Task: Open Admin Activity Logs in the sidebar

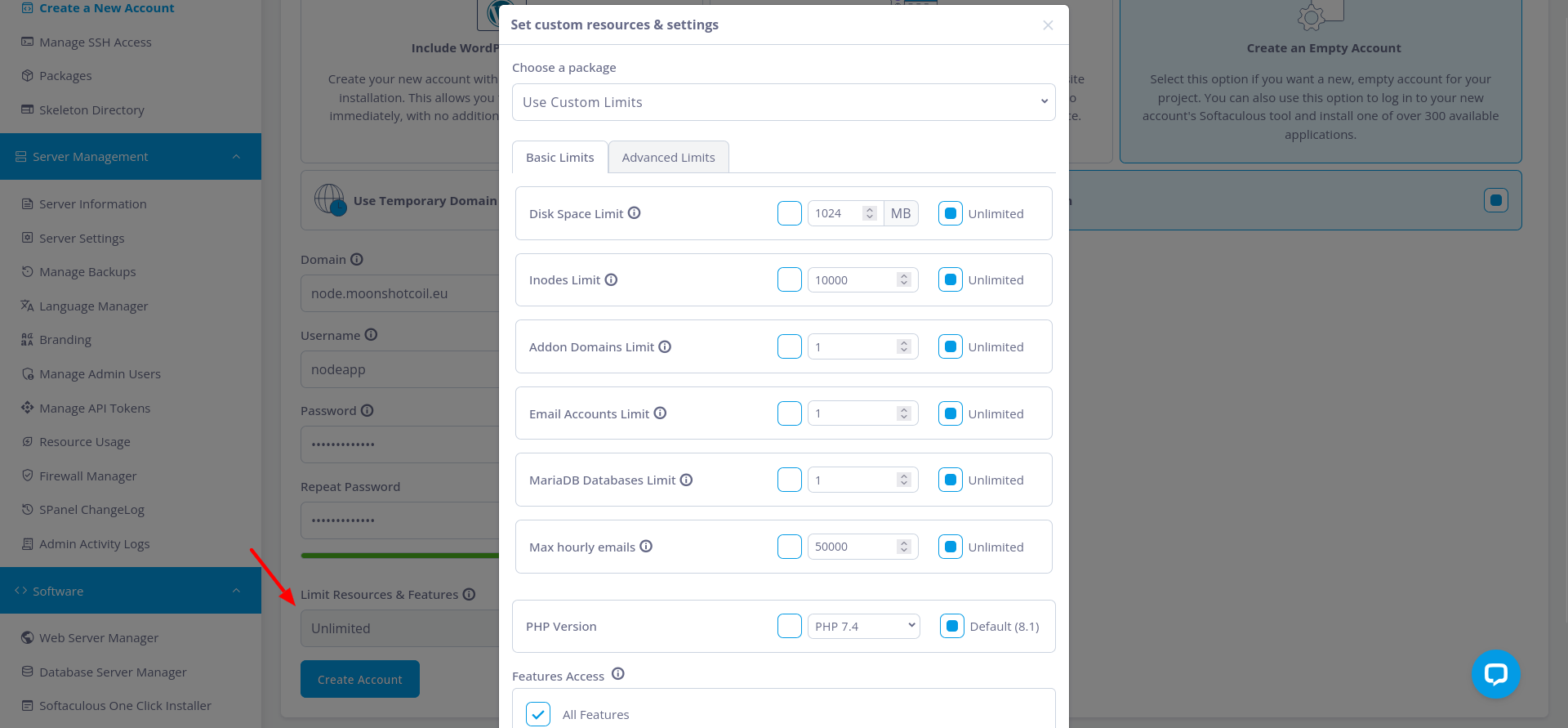Action: pos(95,543)
